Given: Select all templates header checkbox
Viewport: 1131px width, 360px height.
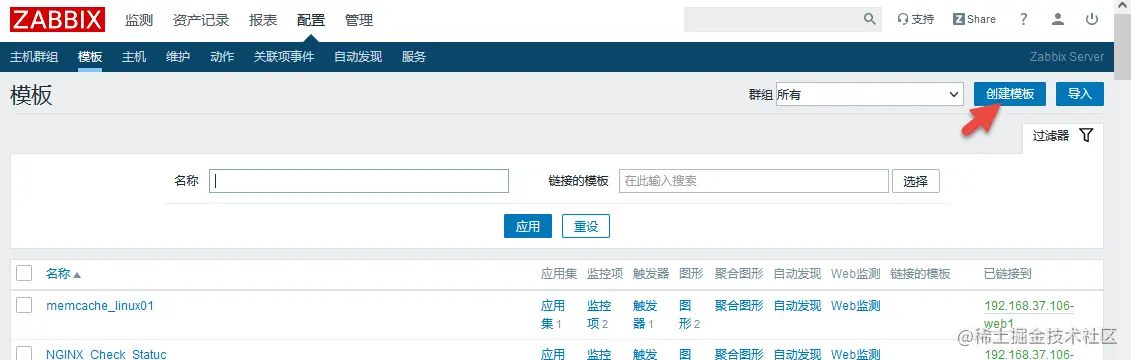Looking at the screenshot, I should coord(25,273).
